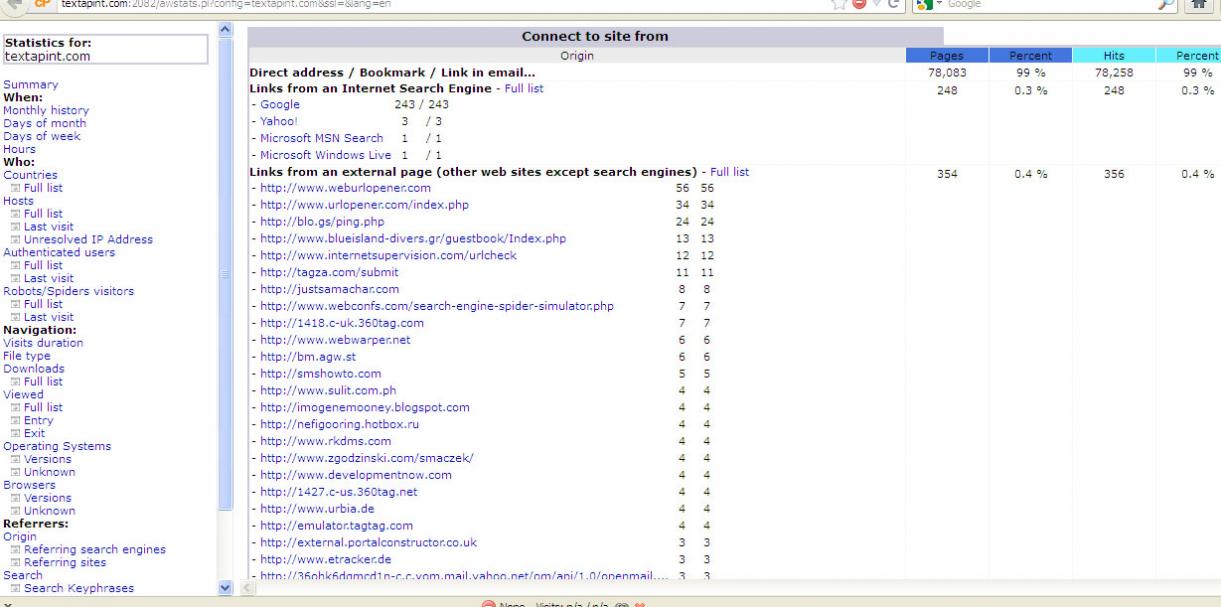
Task: Open the Hours report link
Action: click(x=20, y=150)
